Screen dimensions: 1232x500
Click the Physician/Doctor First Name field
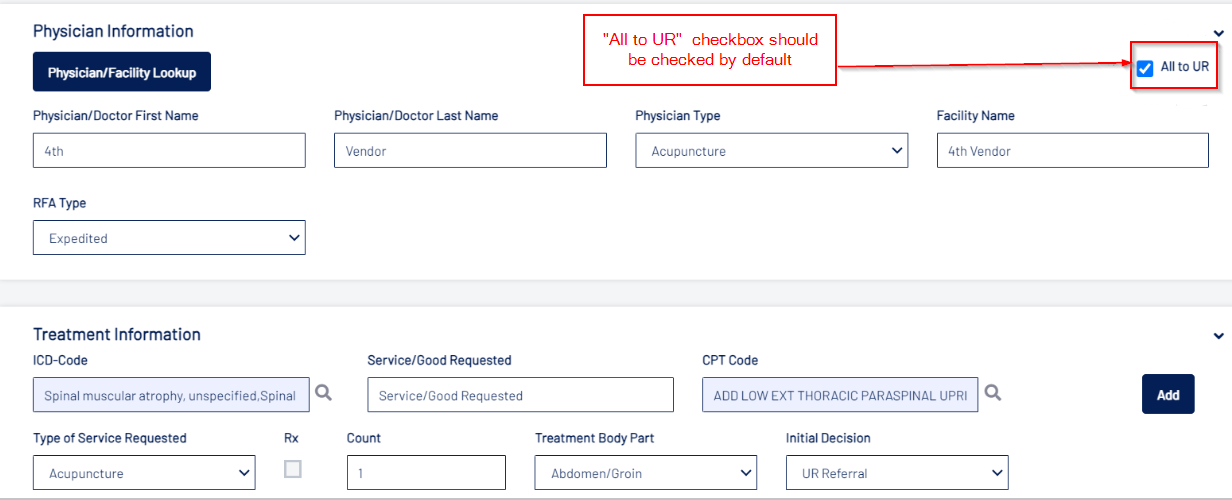[169, 151]
